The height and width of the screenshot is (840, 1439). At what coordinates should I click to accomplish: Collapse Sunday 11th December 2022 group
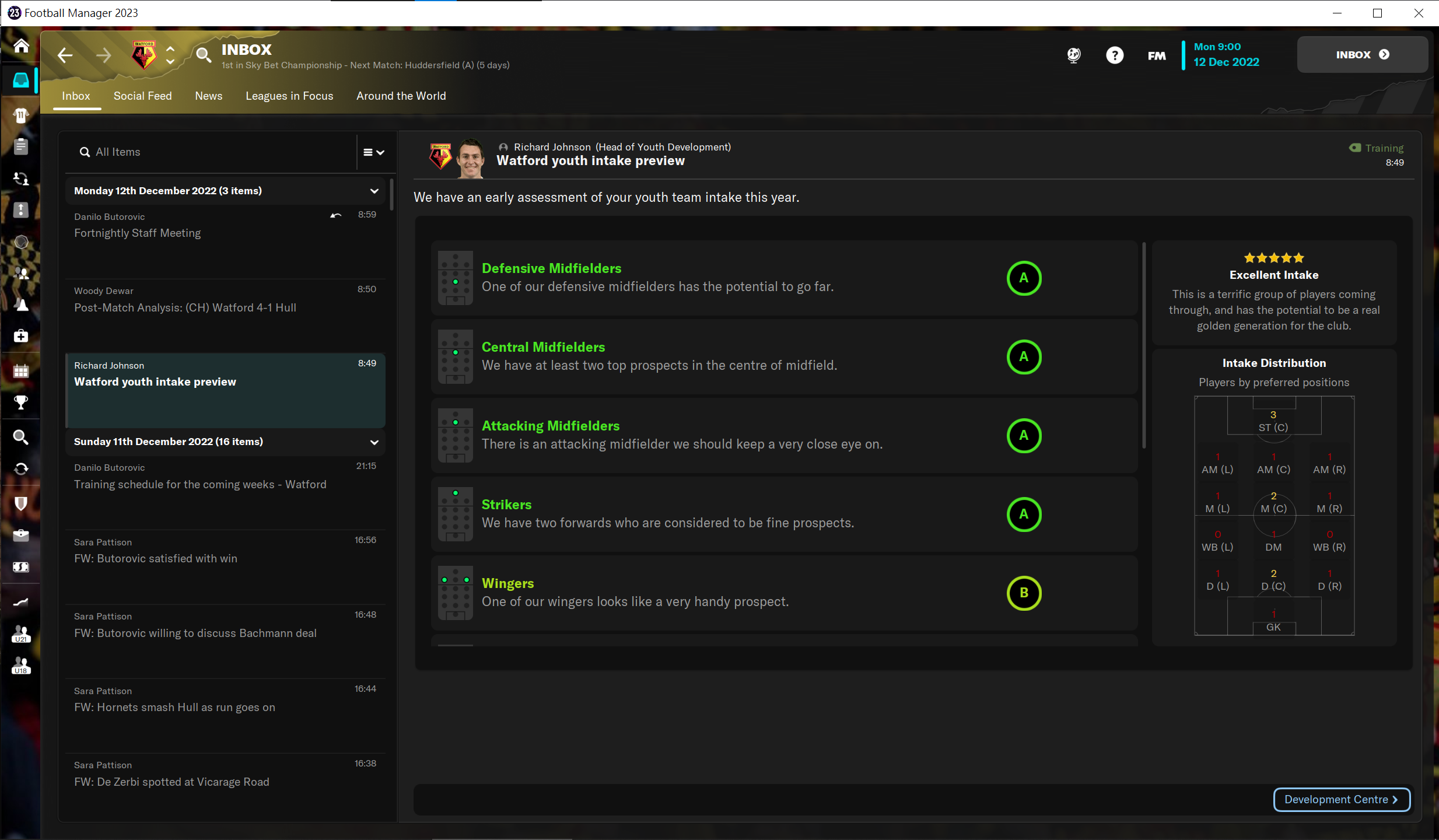374,442
